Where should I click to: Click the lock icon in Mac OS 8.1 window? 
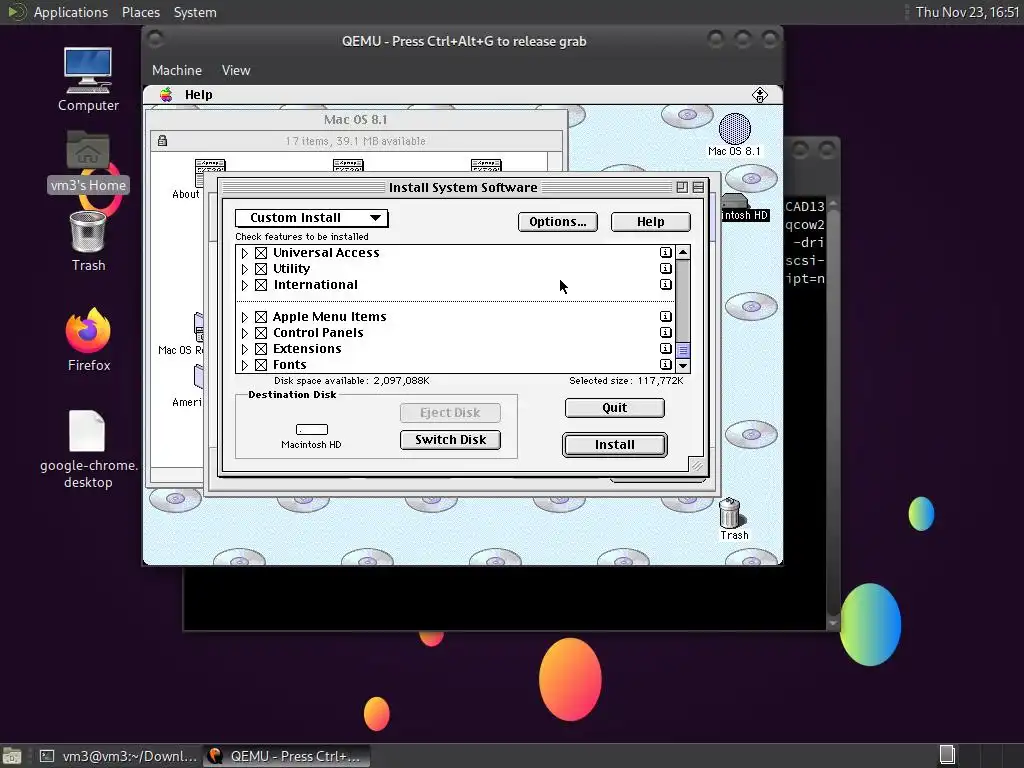pos(162,140)
